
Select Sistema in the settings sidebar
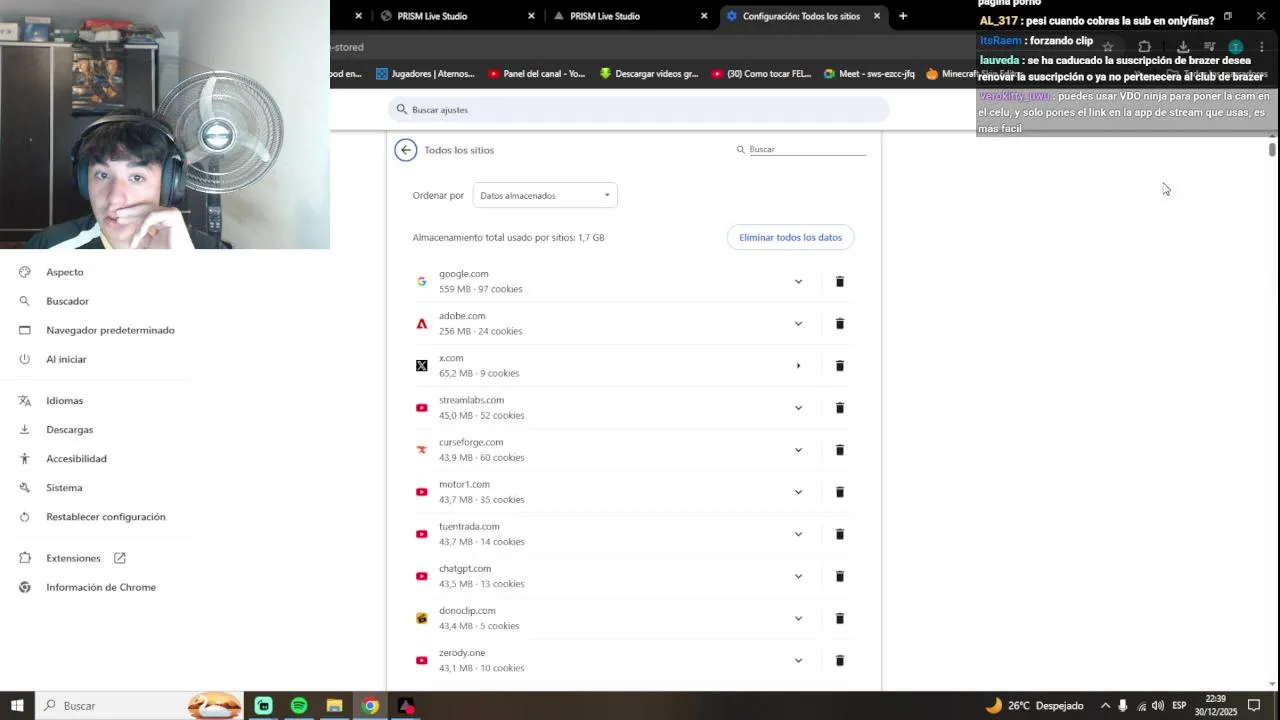point(64,488)
